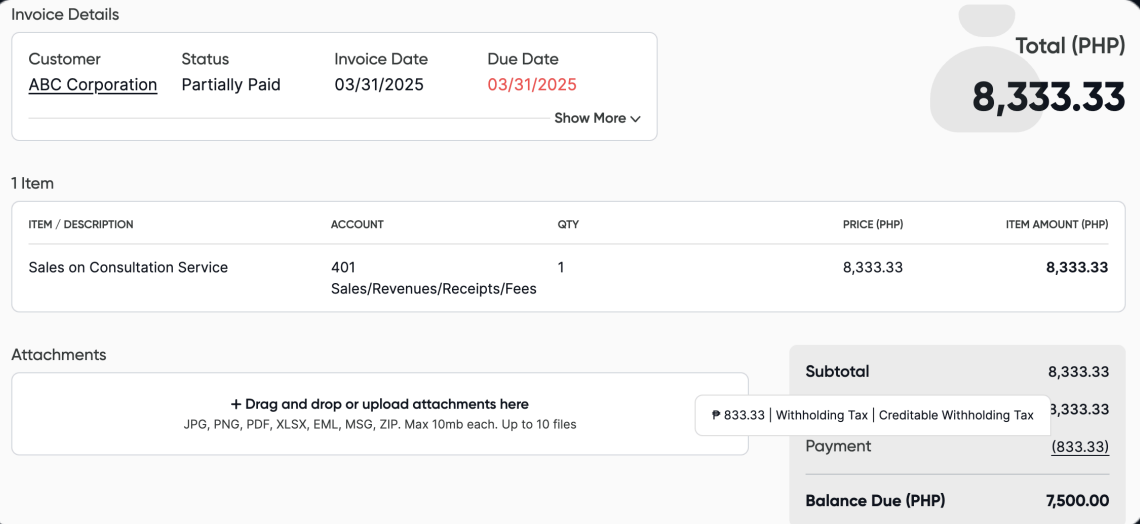1140x524 pixels.
Task: Click the large Total (PHP) amount
Action: (x=1049, y=97)
